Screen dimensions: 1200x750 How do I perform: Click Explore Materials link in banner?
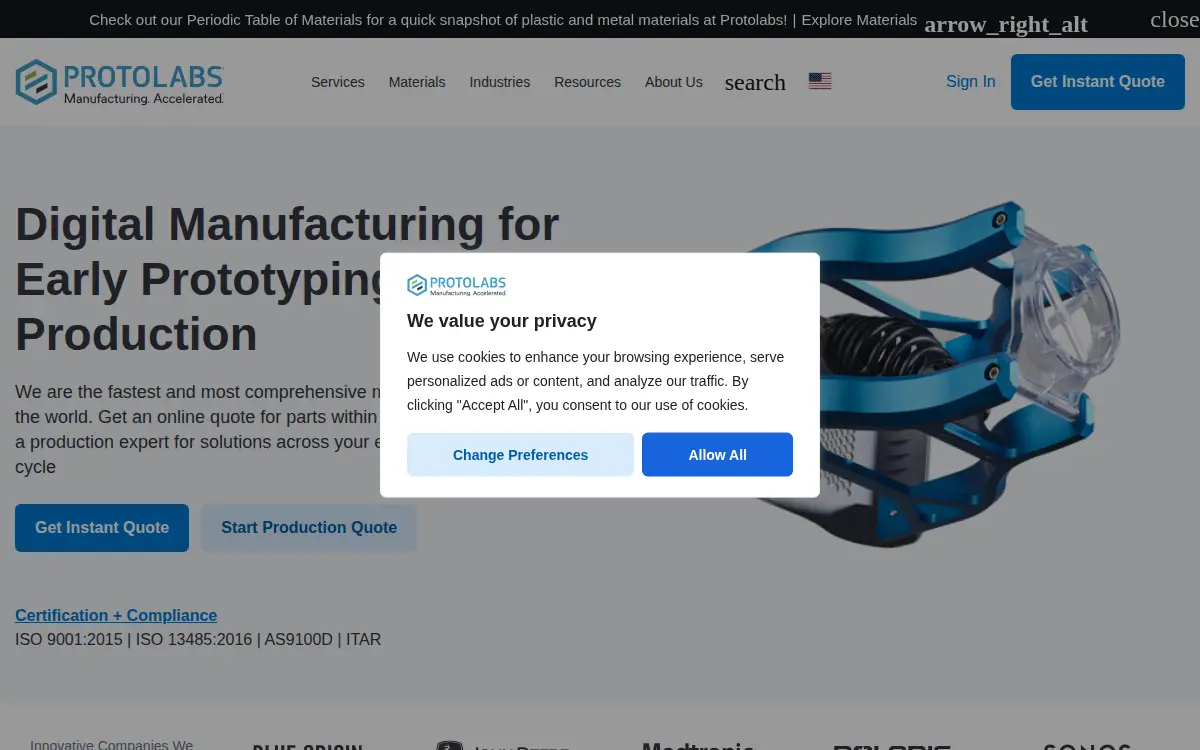(x=859, y=20)
